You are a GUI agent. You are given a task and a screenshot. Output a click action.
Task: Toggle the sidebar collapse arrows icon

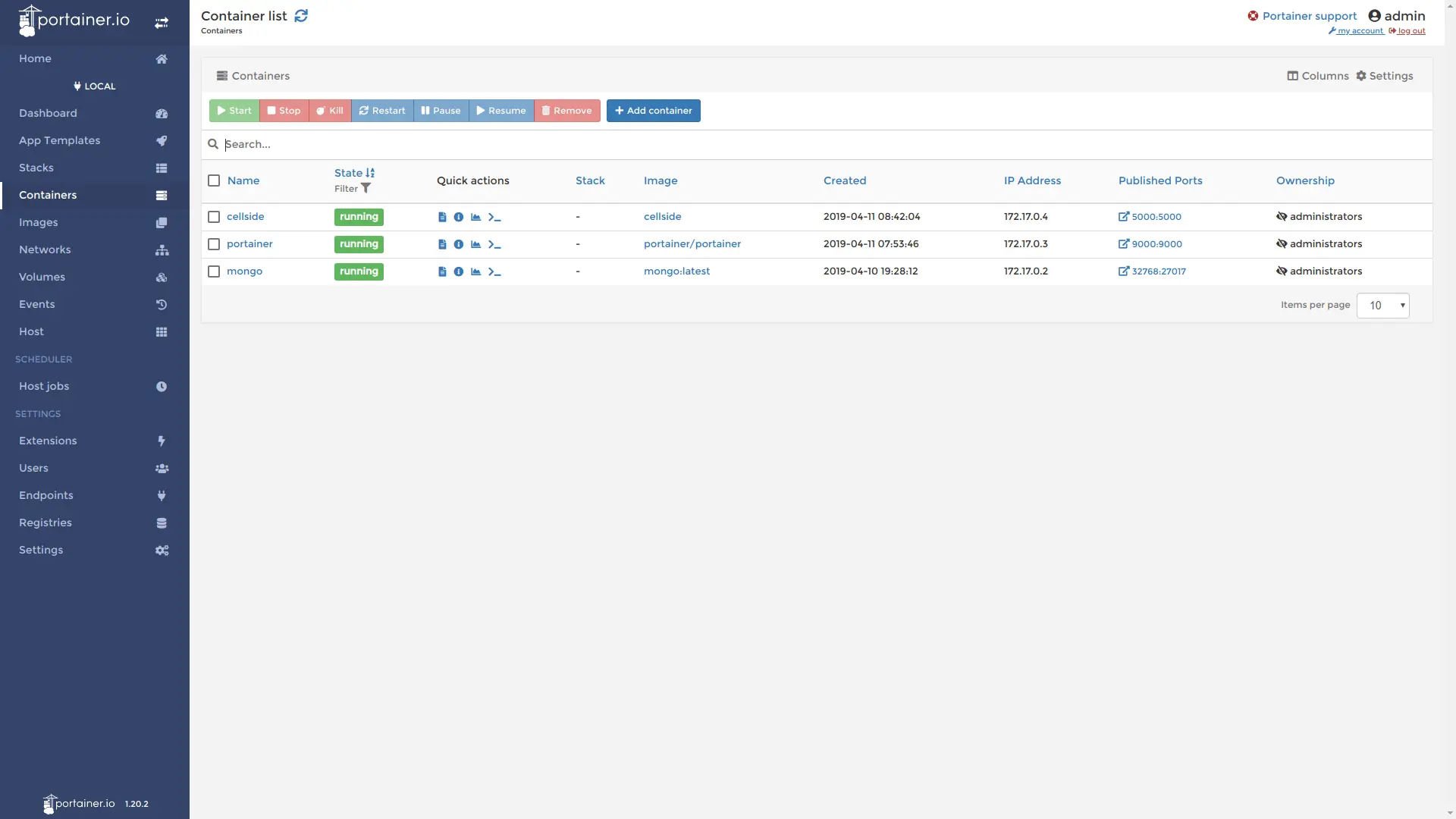[162, 23]
